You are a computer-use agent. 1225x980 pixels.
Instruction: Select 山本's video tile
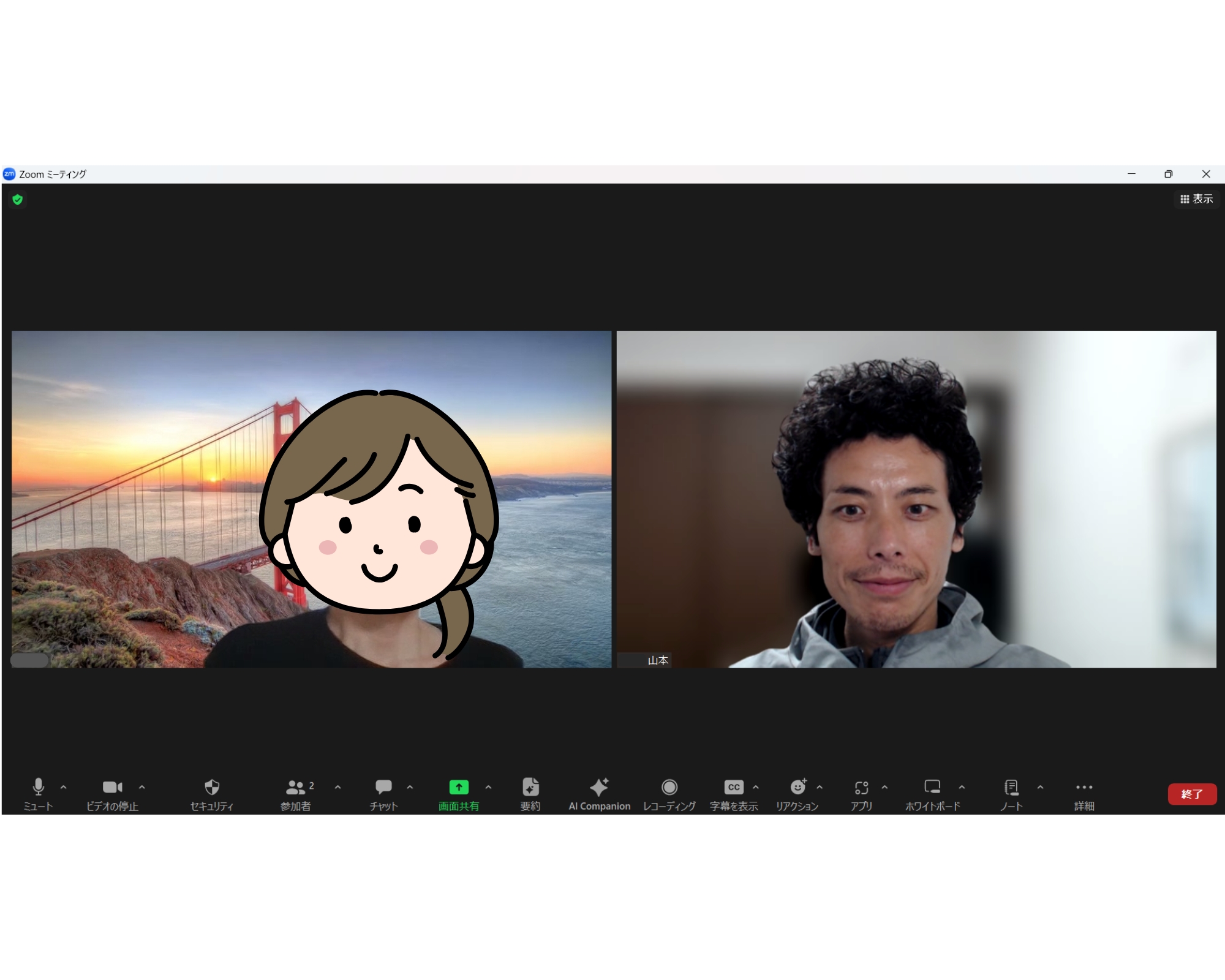[x=916, y=499]
